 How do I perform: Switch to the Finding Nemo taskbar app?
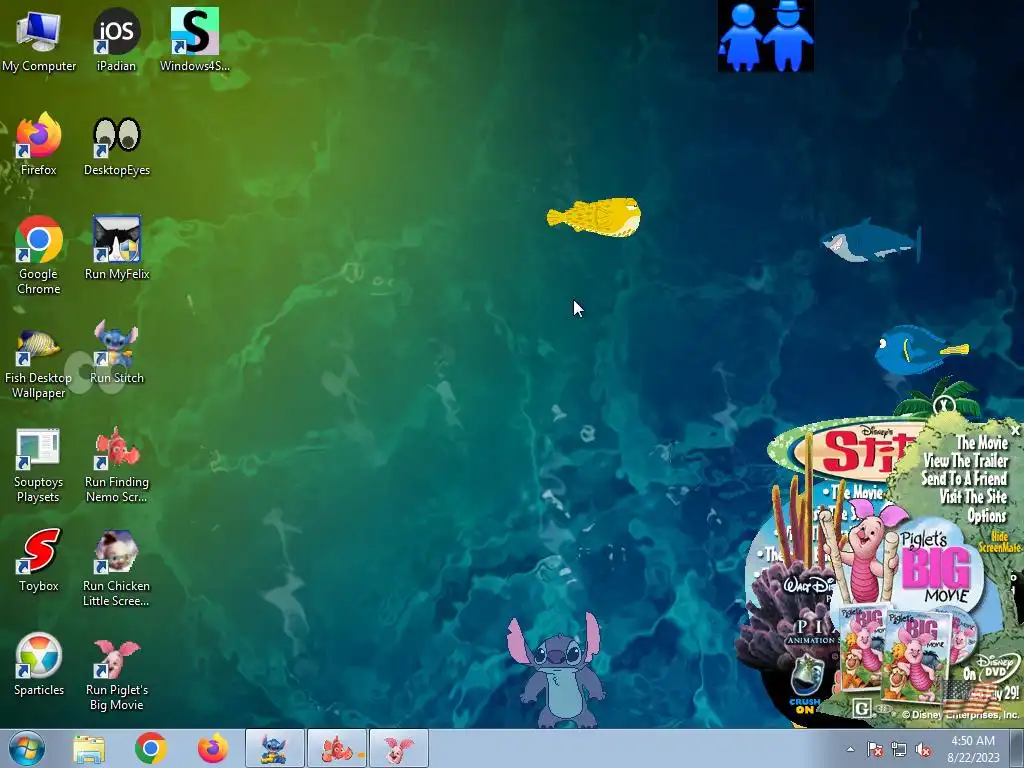pos(337,749)
